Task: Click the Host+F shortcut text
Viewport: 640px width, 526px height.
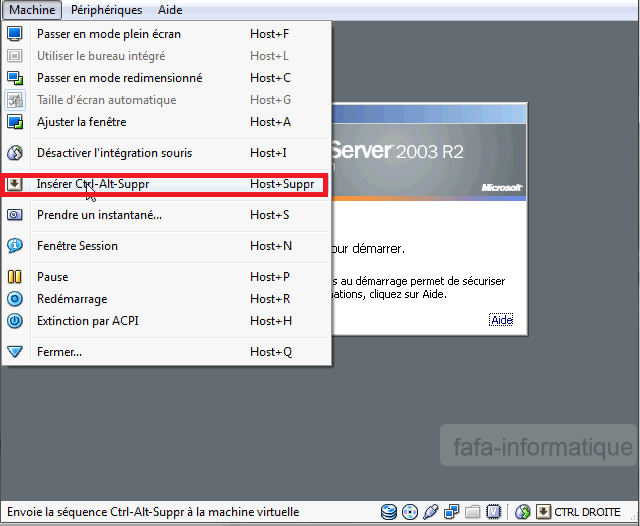Action: click(270, 34)
